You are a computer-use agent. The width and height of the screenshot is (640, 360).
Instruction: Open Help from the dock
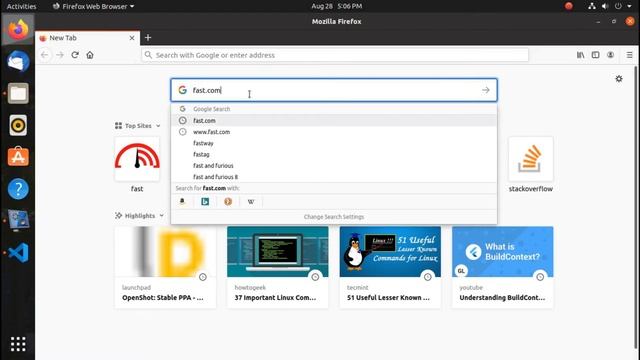[x=18, y=189]
